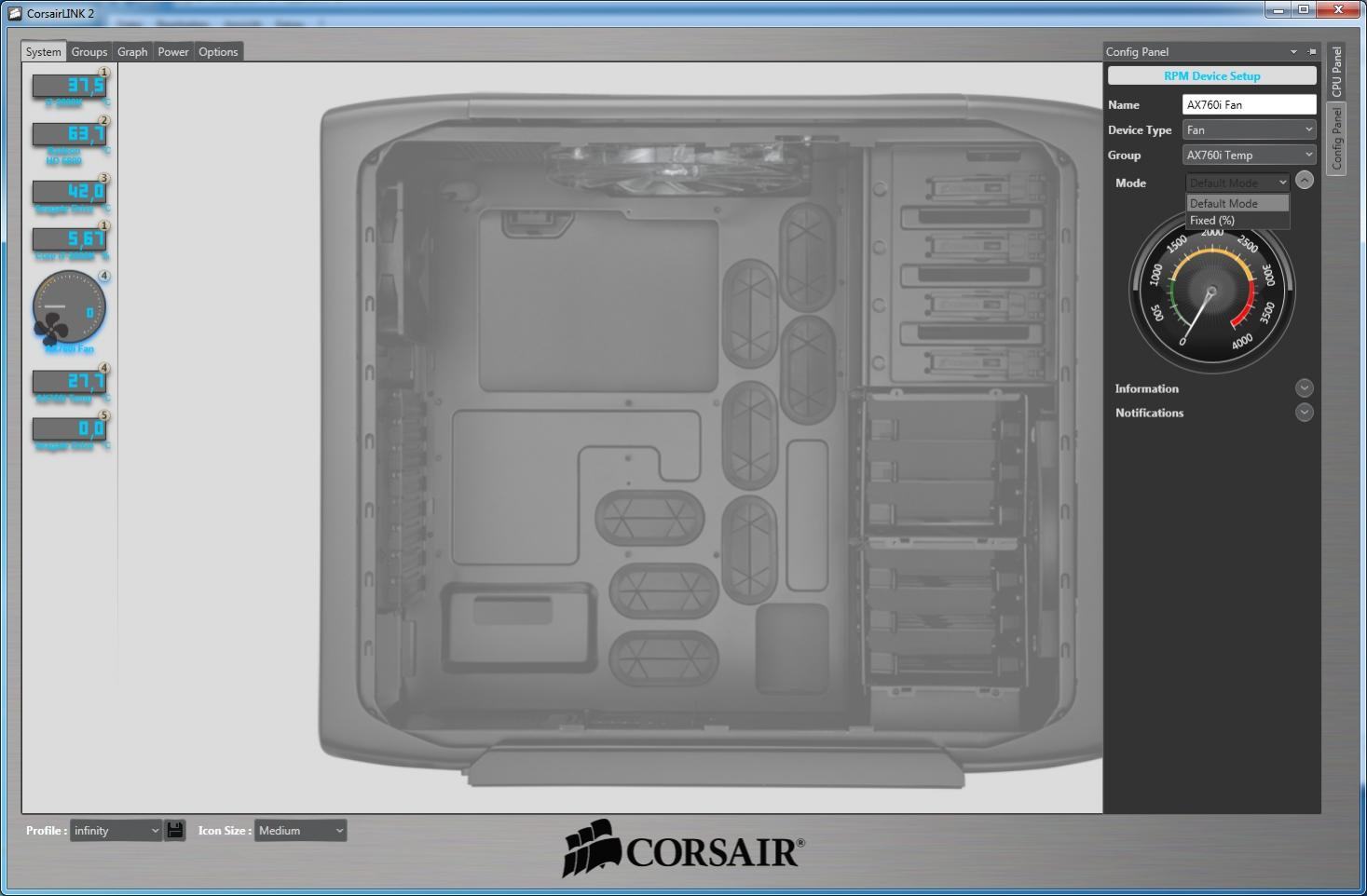Click the Corsair logo
Image resolution: width=1367 pixels, height=896 pixels.
coord(683,848)
